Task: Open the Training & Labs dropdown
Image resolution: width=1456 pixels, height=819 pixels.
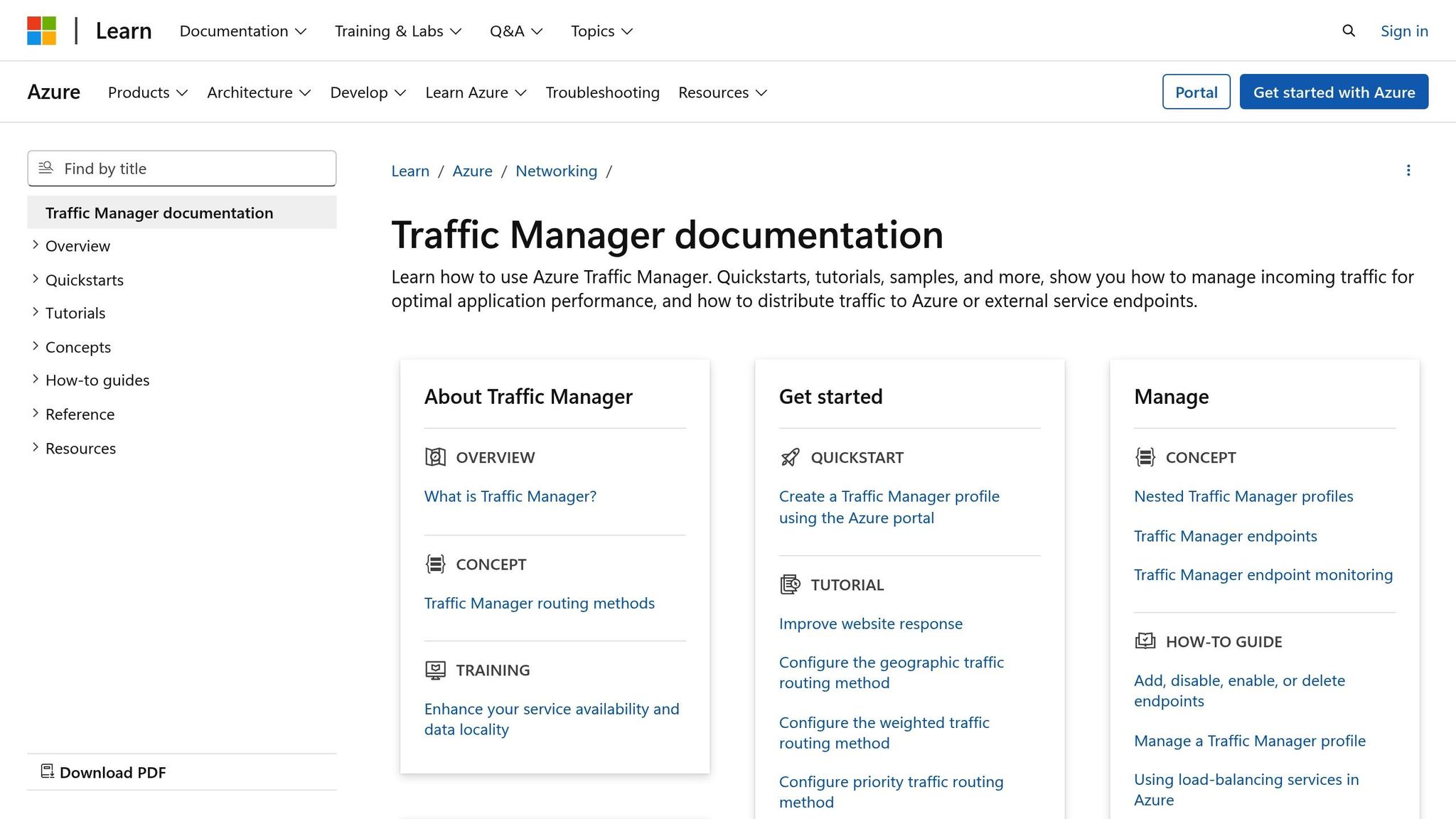Action: (x=398, y=31)
